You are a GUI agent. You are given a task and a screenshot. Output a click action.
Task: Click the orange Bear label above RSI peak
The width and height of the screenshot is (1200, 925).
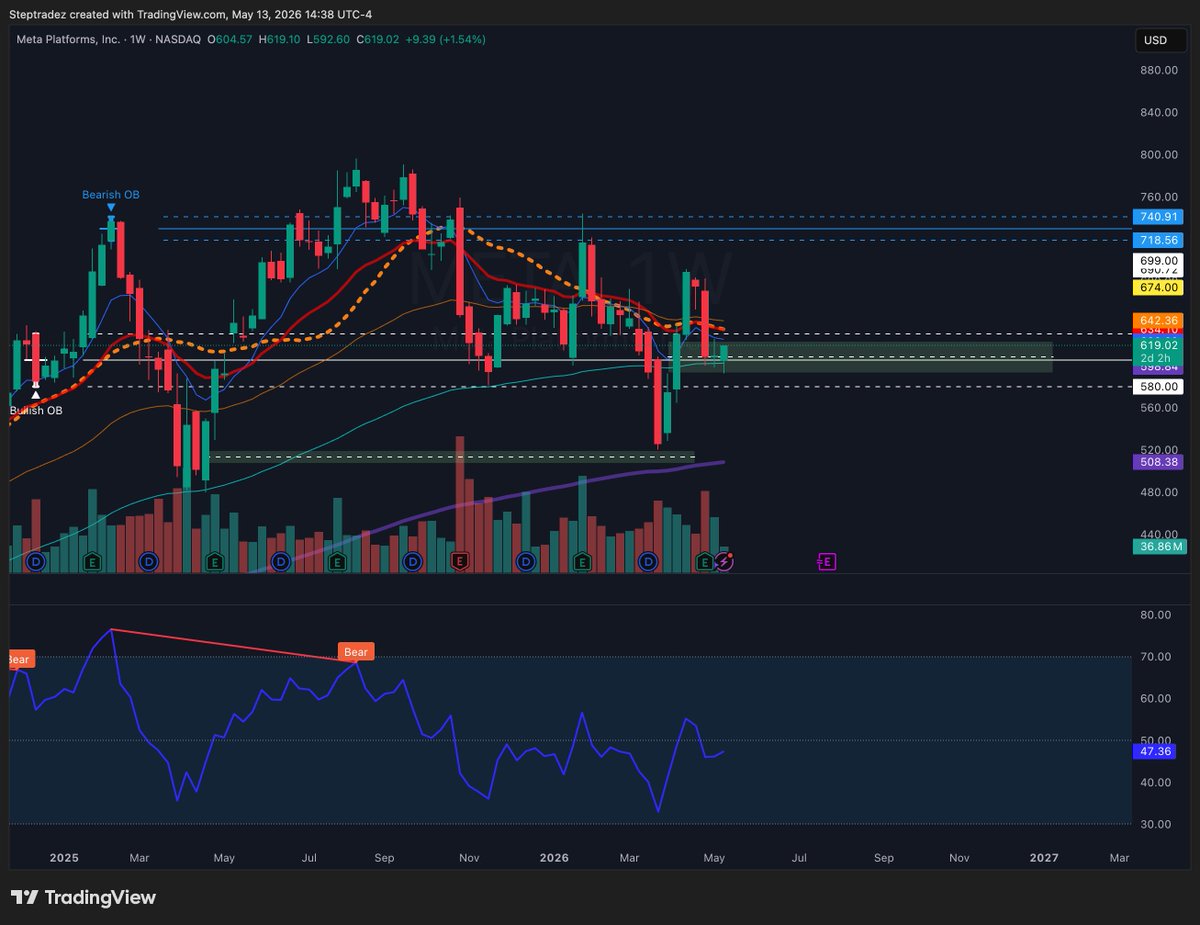click(x=356, y=652)
